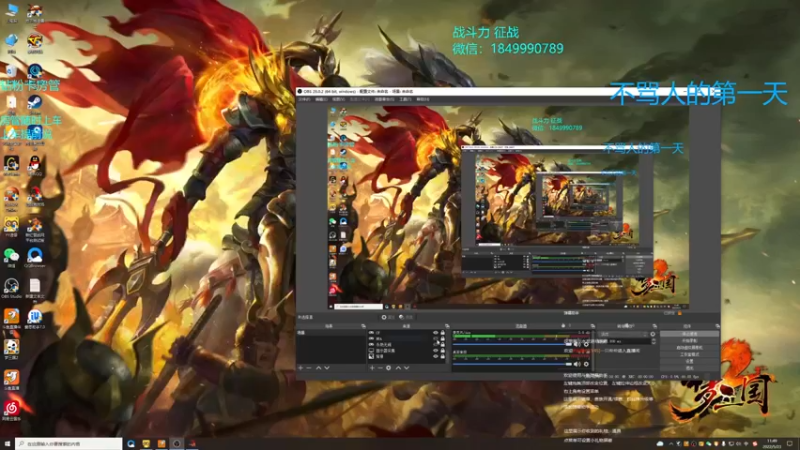Toggle lock on the display capture source
The width and height of the screenshot is (800, 450).
click(x=442, y=351)
